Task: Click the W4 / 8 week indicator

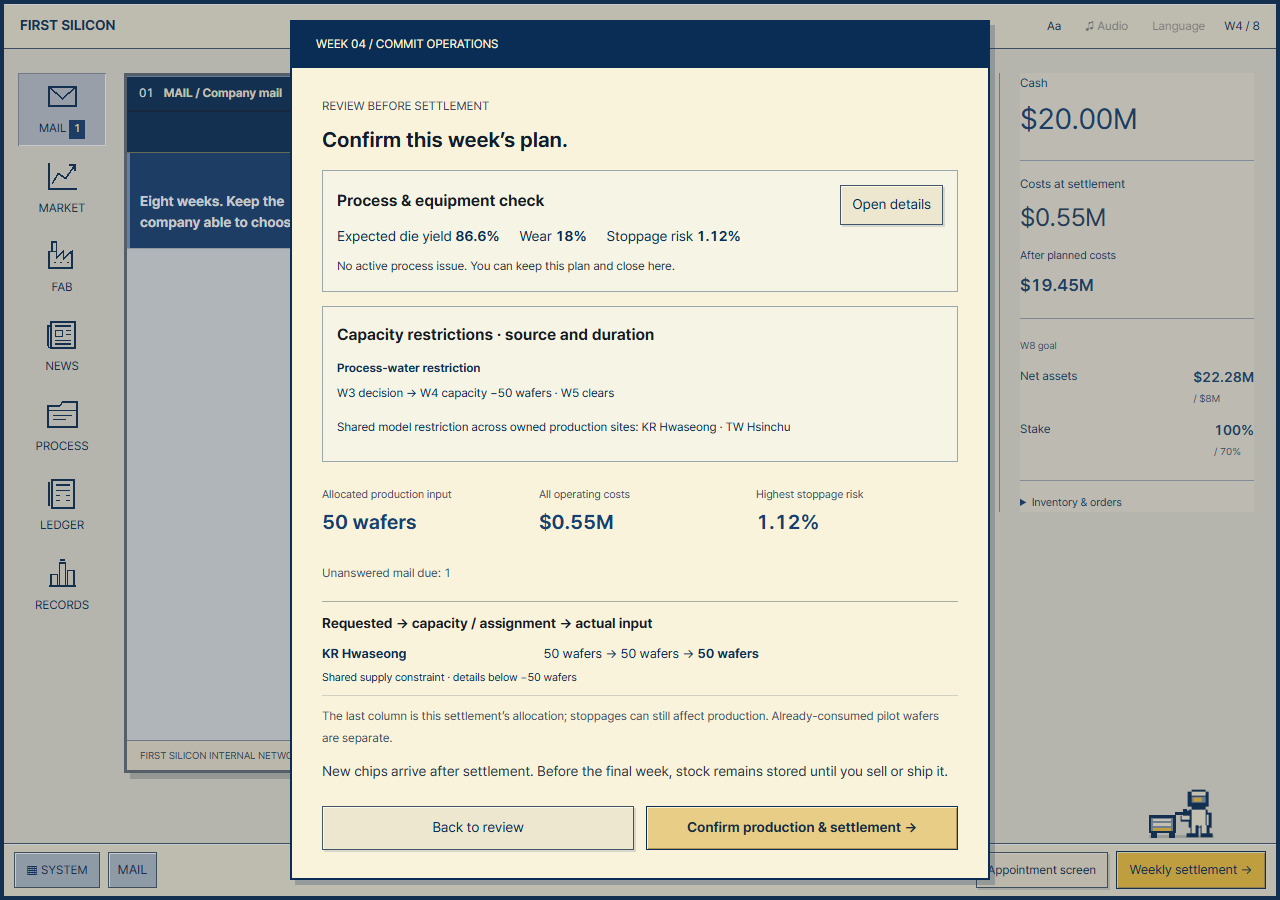Action: coord(1242,26)
